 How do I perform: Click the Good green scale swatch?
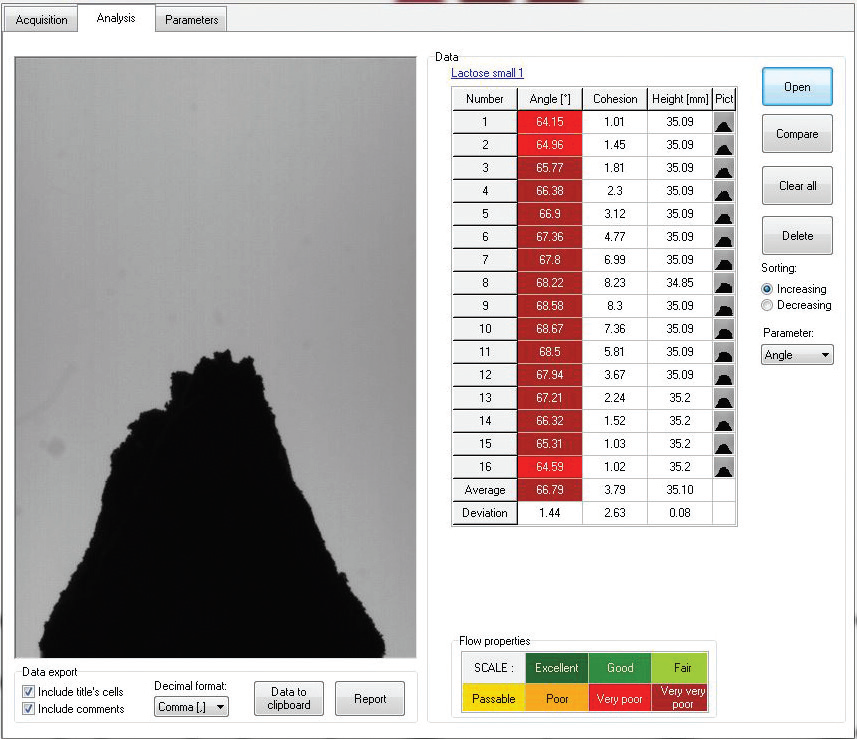[x=620, y=668]
